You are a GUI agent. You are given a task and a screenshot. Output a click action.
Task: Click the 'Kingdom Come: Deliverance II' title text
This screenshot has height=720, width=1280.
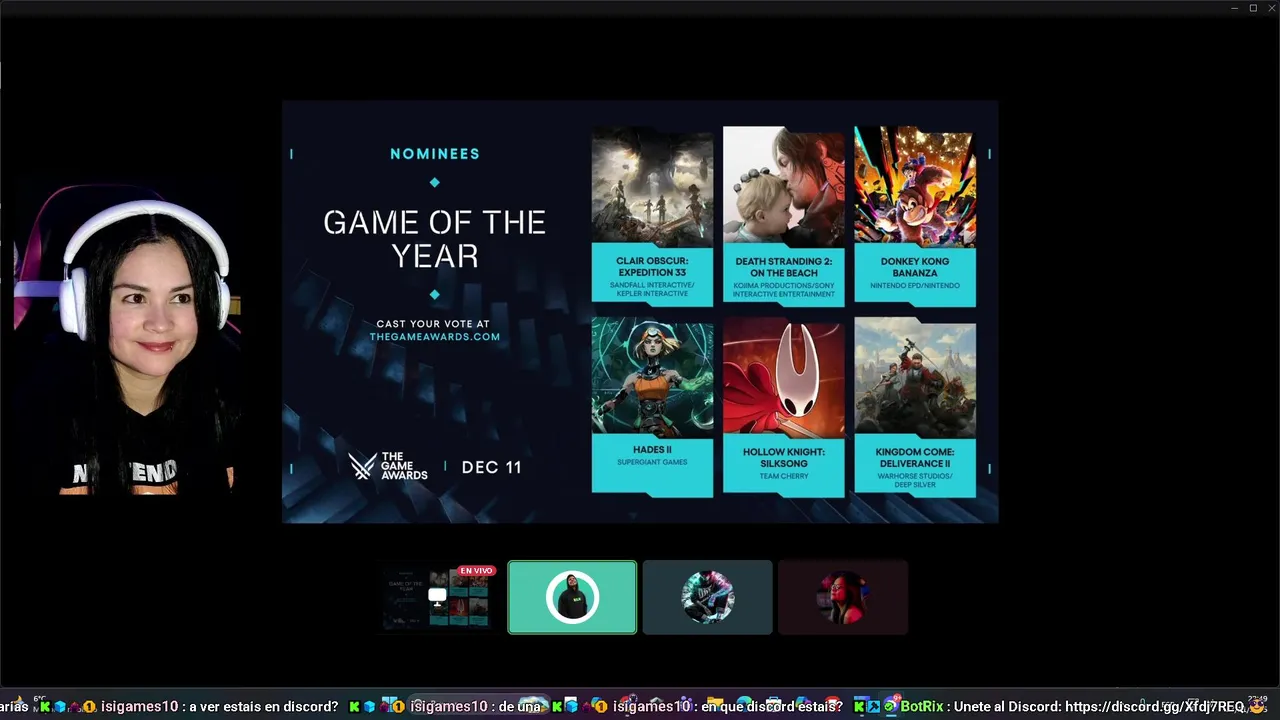tap(915, 458)
